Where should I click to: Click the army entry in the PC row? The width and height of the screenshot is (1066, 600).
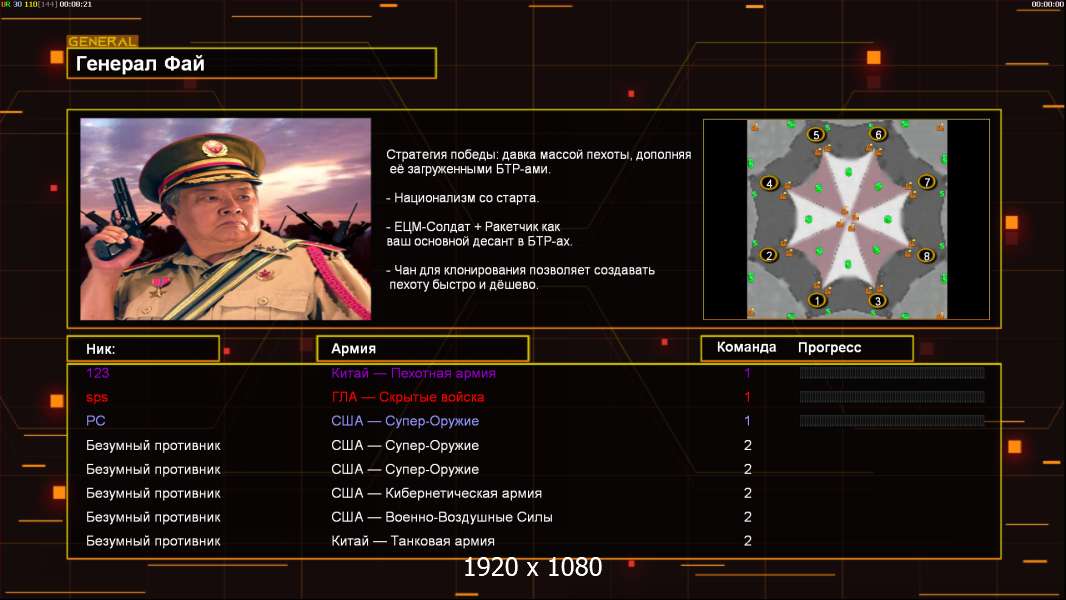(405, 421)
